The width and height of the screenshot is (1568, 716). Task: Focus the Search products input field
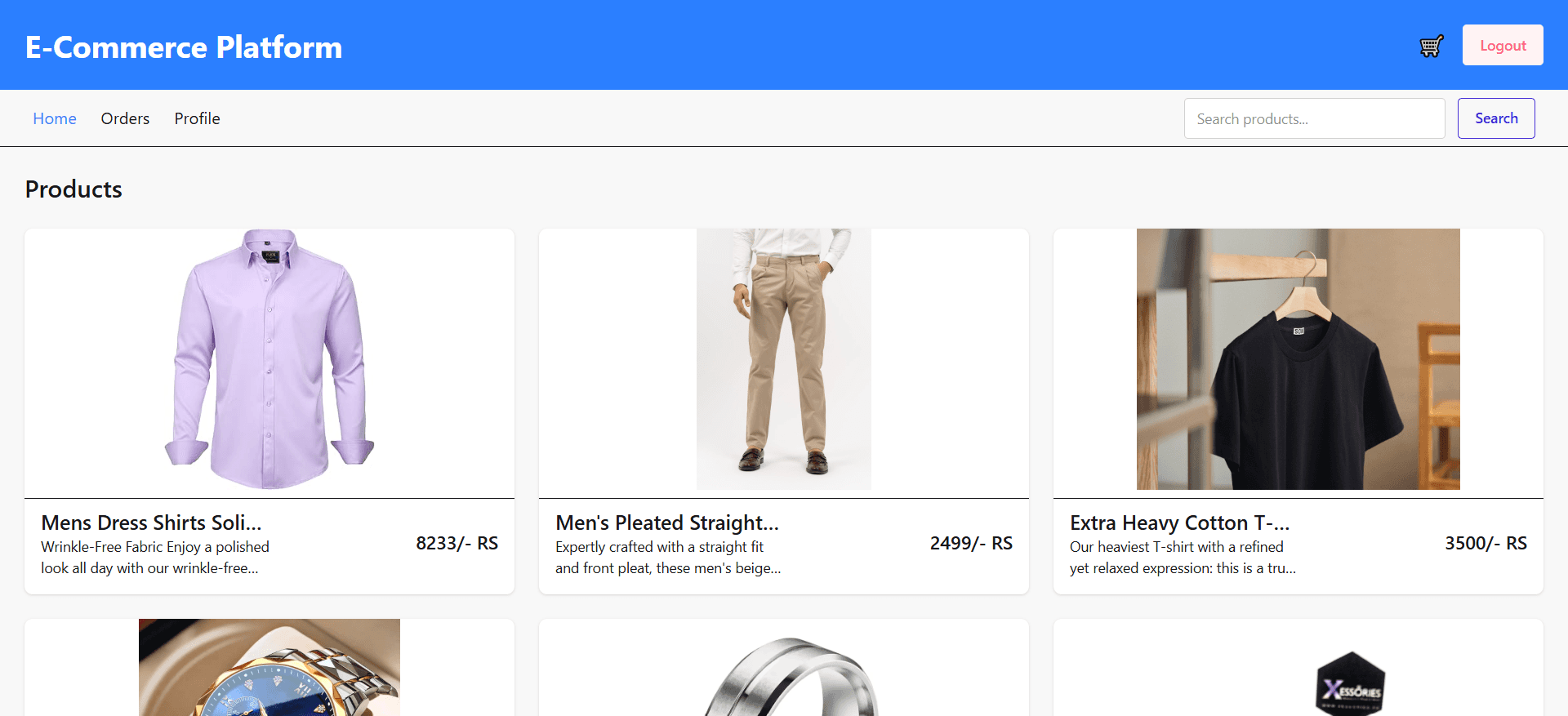(1315, 118)
